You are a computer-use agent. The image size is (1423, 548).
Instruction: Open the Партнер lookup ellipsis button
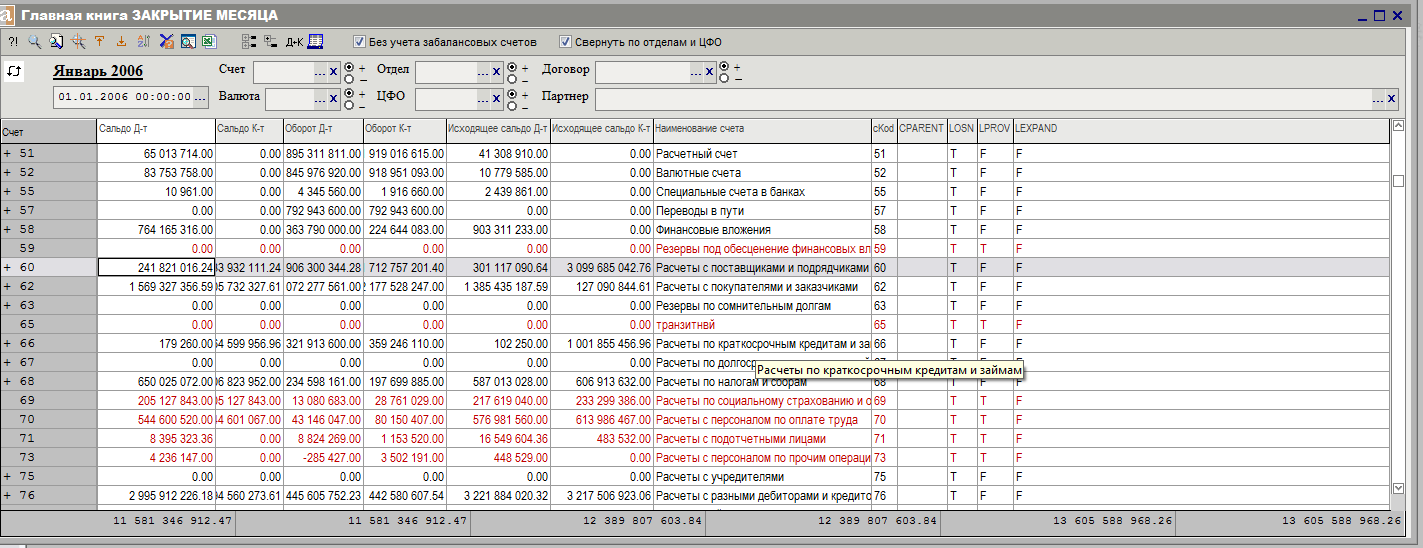1378,98
